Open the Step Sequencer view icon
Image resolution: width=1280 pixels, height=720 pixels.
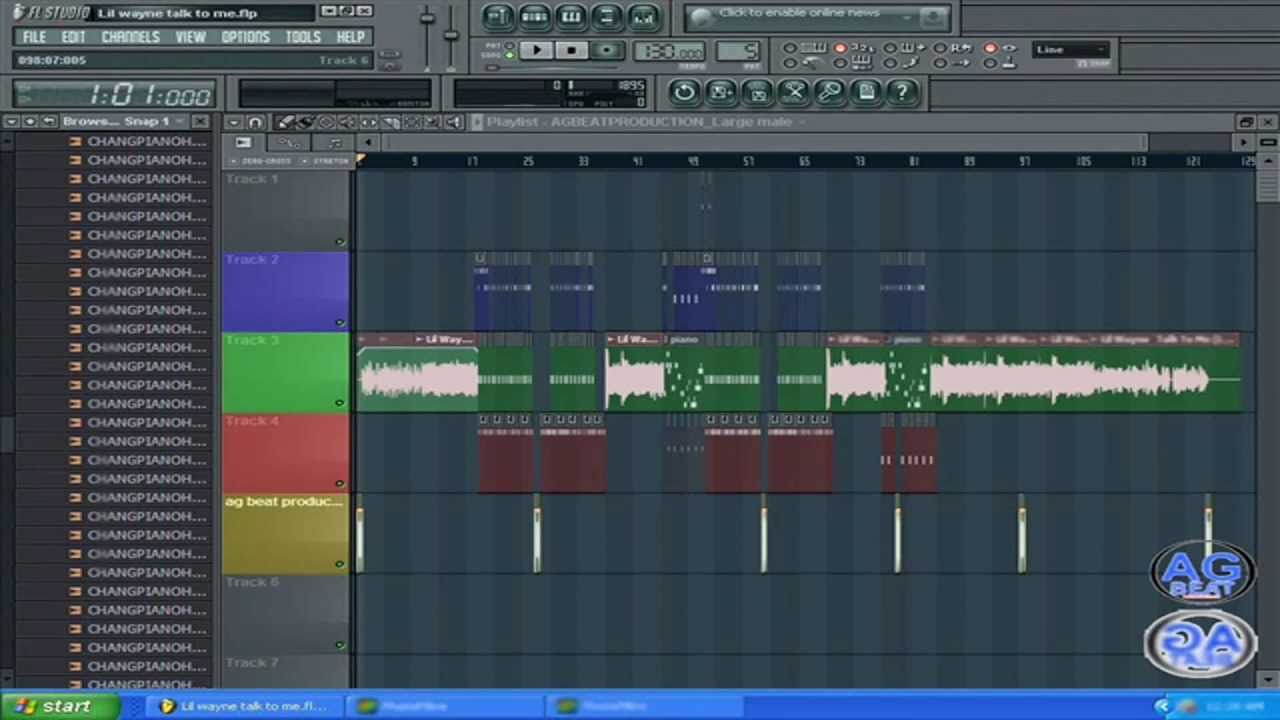coord(534,16)
